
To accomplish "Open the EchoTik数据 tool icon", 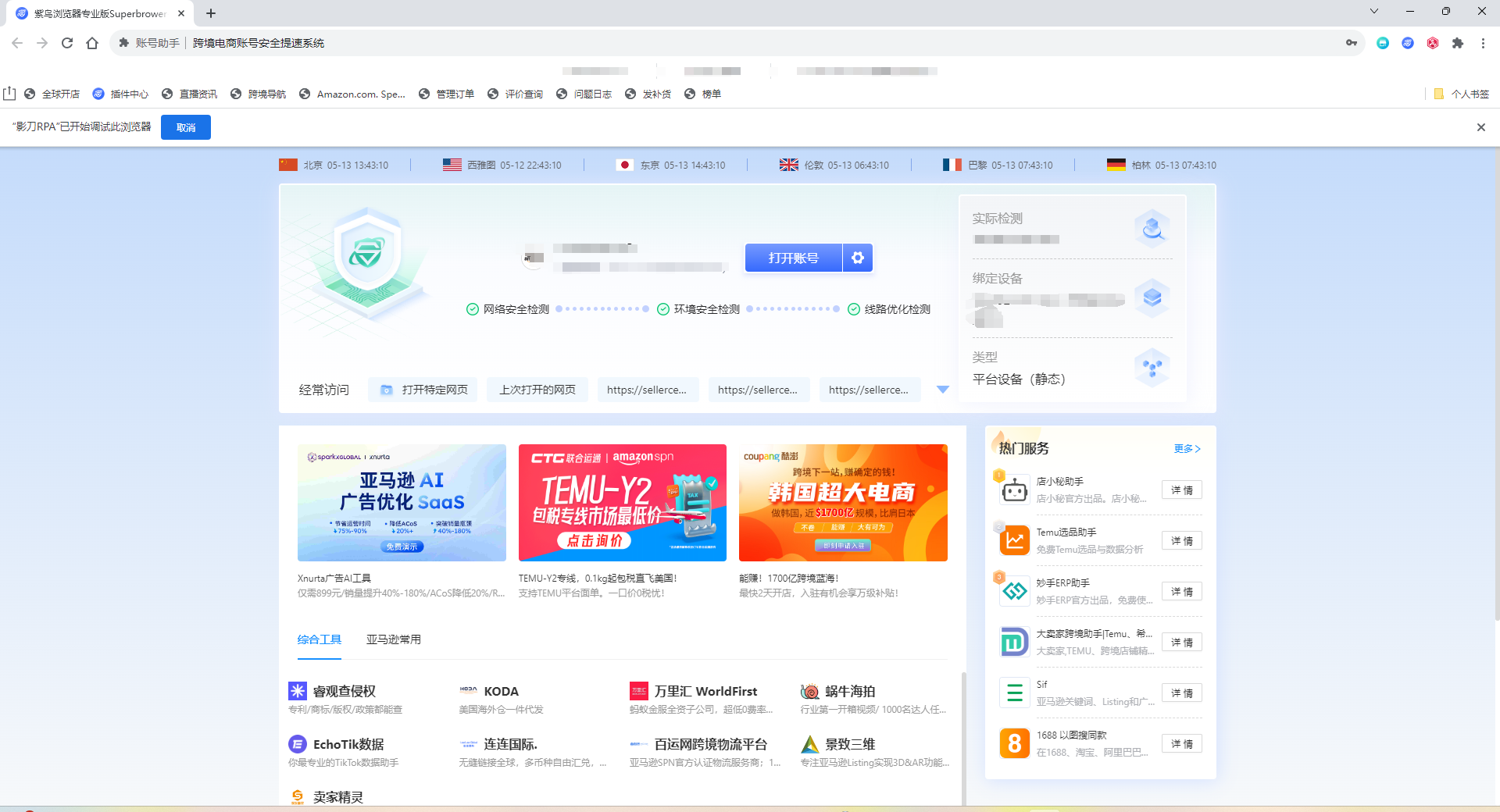I will click(298, 744).
